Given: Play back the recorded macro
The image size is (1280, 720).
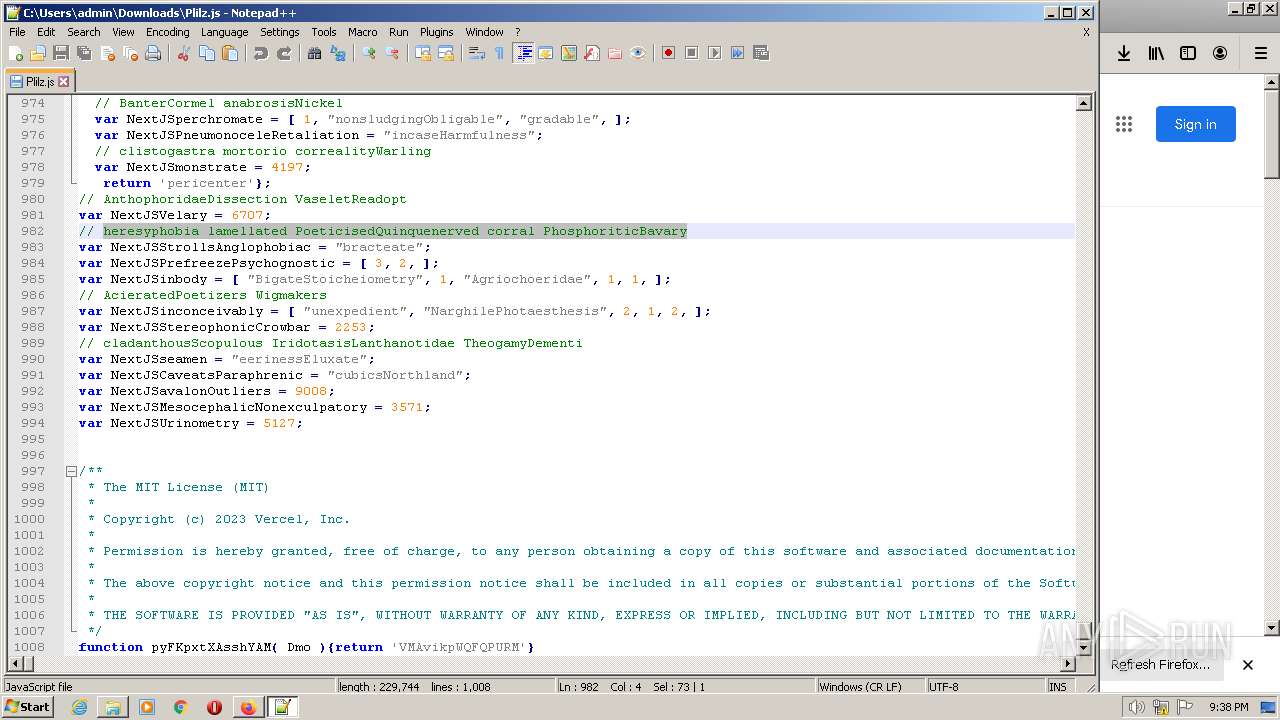Looking at the screenshot, I should [714, 53].
